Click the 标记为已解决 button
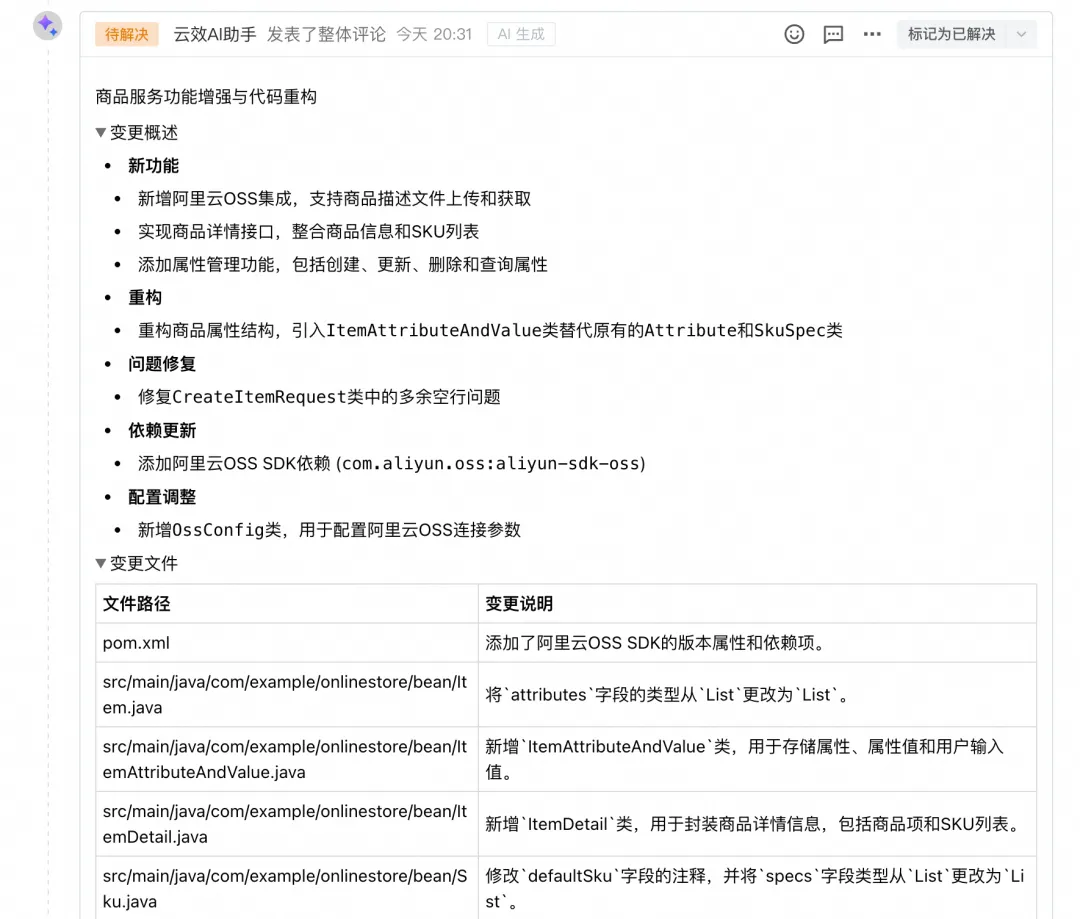Image resolution: width=1080 pixels, height=919 pixels. coord(951,34)
